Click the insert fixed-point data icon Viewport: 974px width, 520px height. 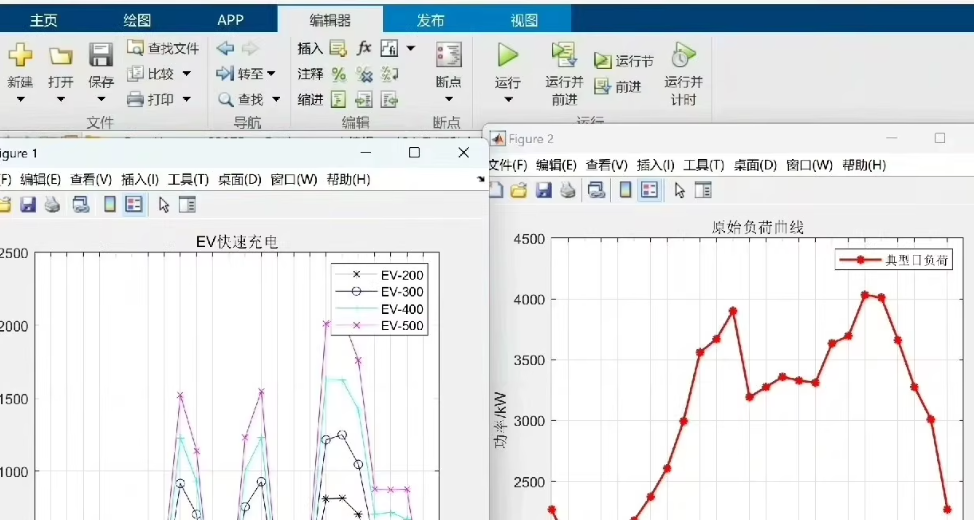389,48
